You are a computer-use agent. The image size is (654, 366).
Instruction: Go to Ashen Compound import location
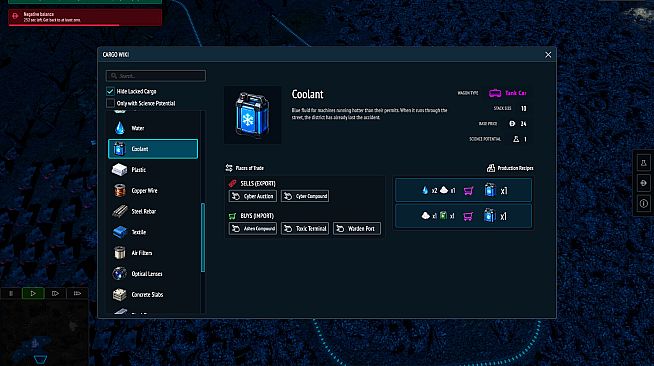click(253, 228)
